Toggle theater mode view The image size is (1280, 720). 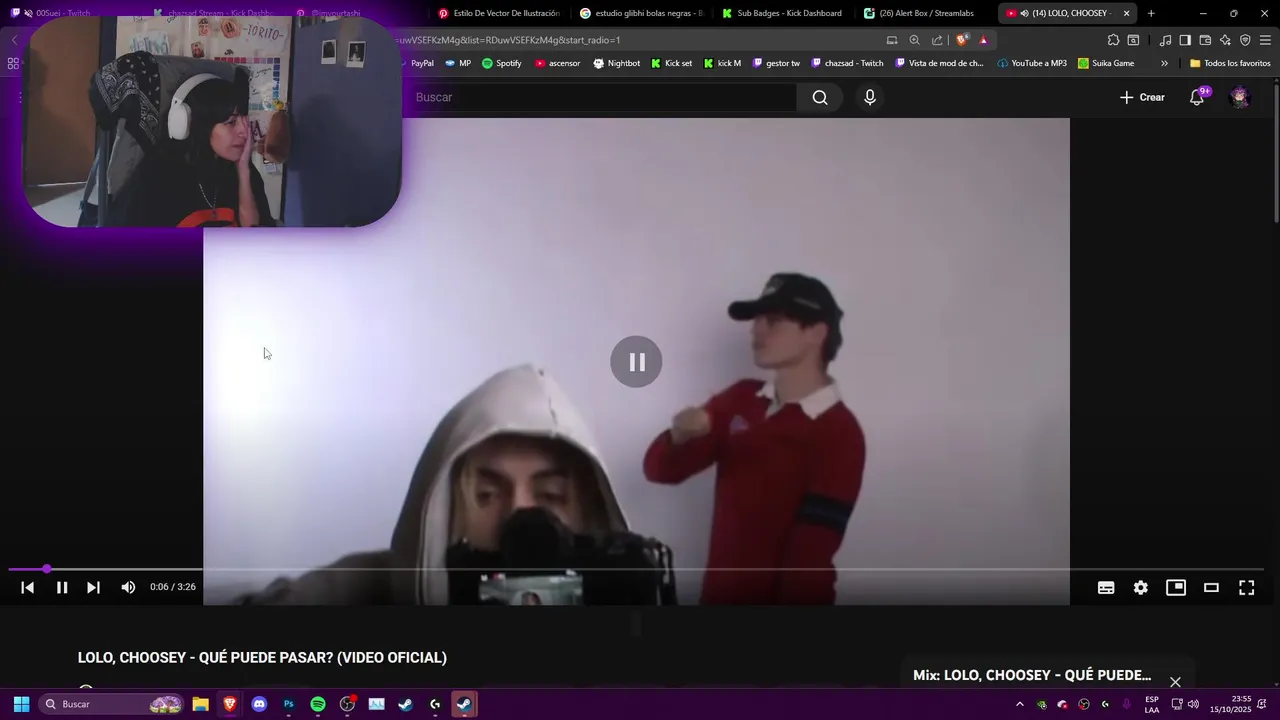tap(1211, 588)
